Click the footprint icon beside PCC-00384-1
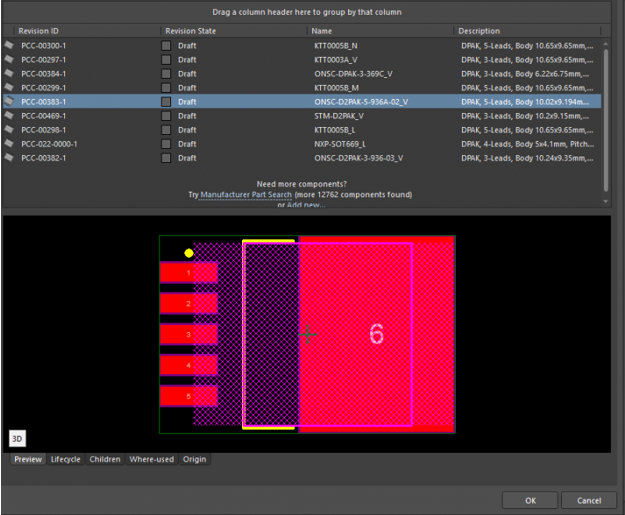 point(9,73)
